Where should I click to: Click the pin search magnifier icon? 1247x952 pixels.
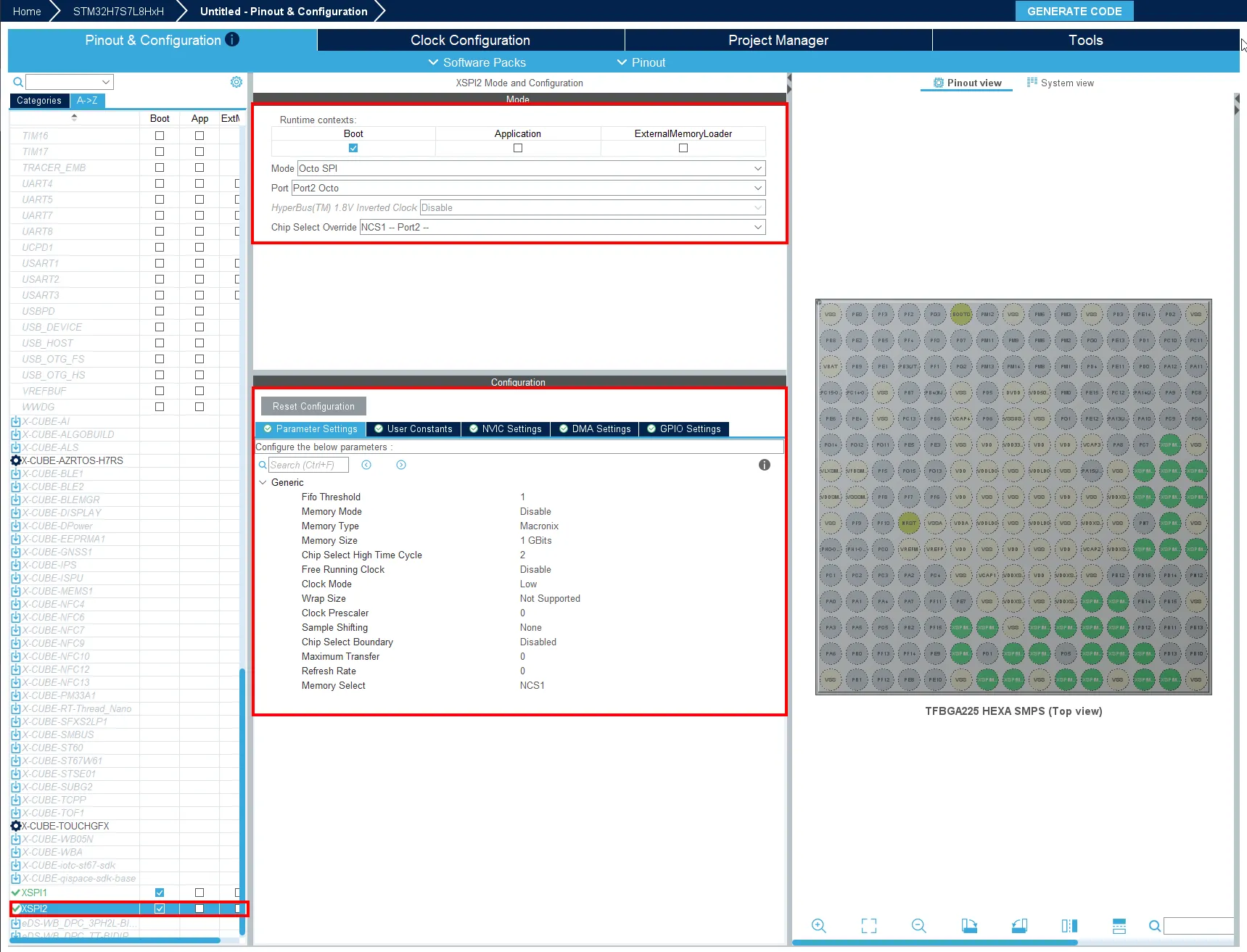1155,926
